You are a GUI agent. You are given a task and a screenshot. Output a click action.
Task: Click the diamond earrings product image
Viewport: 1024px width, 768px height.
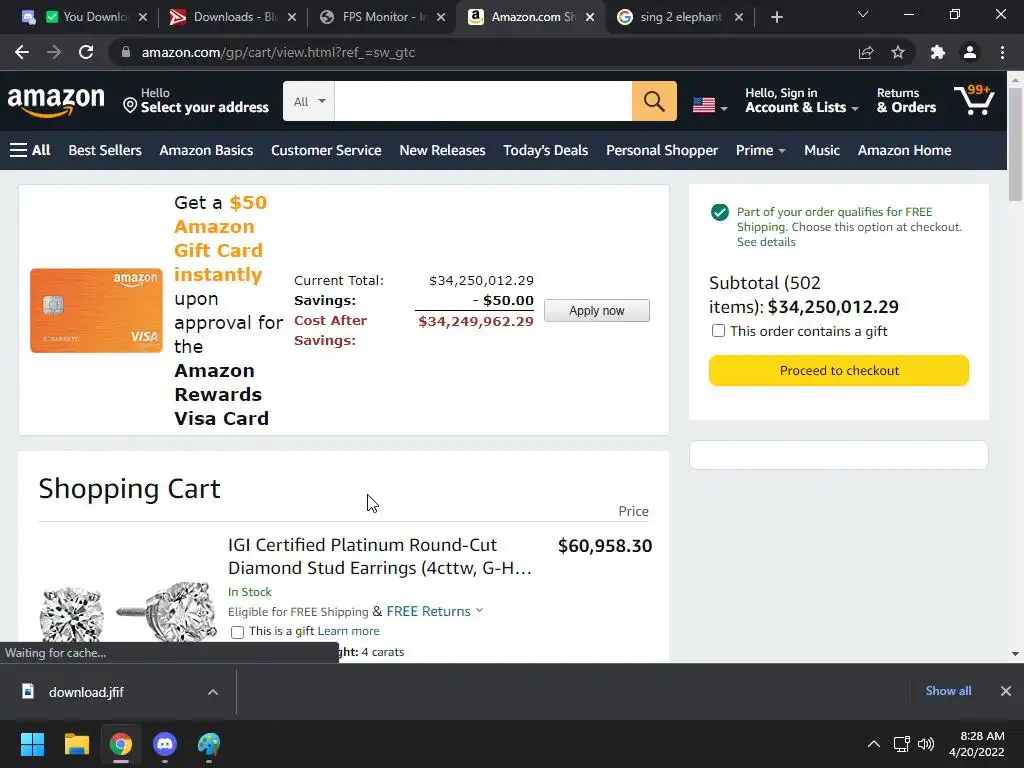(127, 613)
